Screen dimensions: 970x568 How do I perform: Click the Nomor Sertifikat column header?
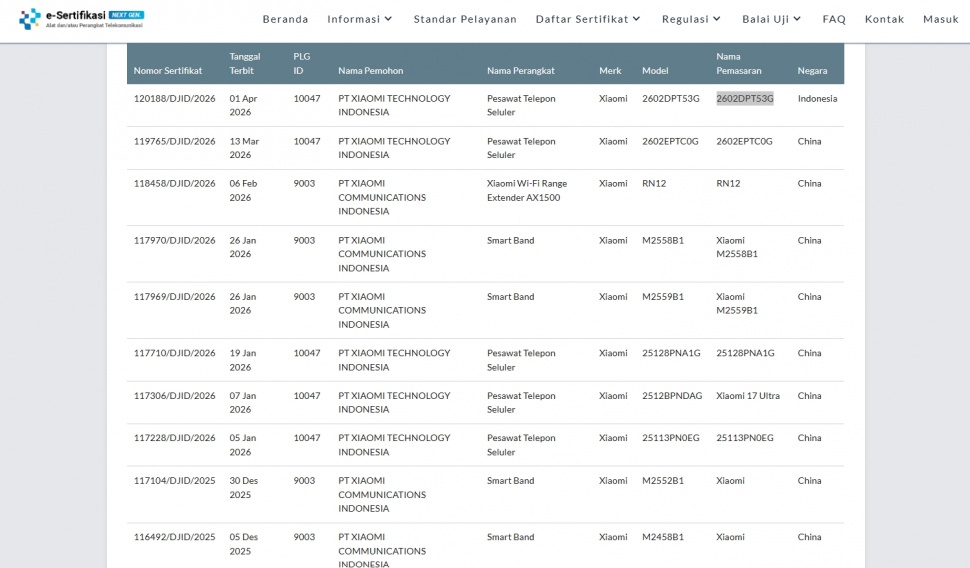[x=168, y=71]
